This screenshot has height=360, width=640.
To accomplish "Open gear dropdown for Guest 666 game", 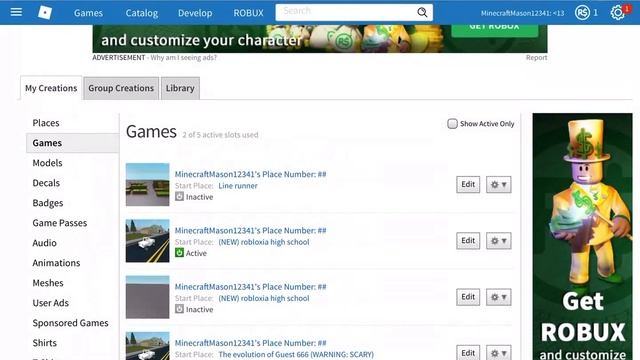I will click(x=498, y=353).
